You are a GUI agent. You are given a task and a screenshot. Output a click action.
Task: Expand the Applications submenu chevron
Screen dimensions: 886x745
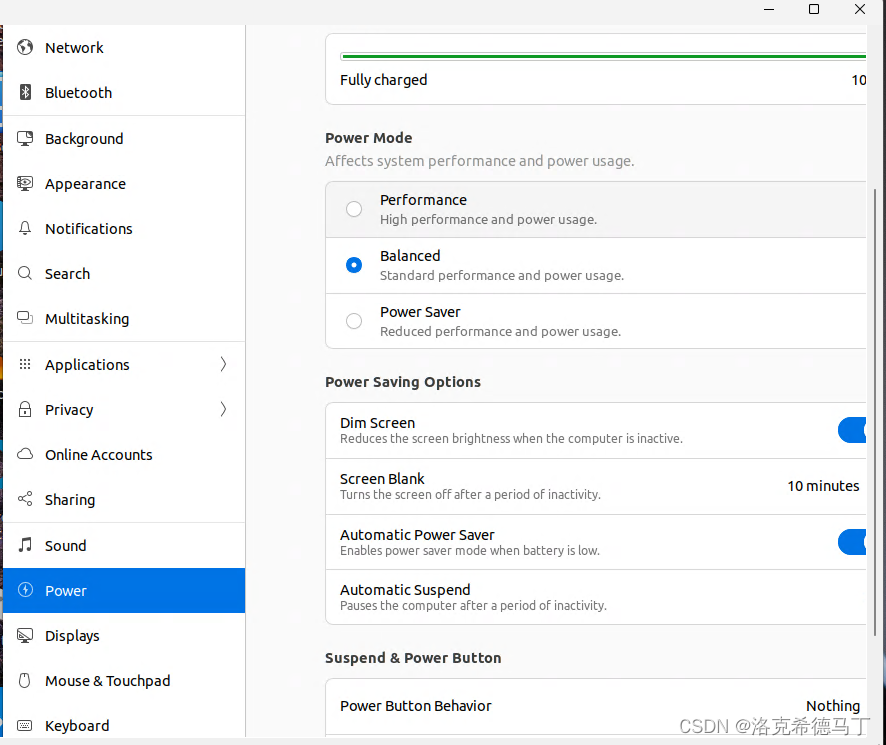pos(223,364)
